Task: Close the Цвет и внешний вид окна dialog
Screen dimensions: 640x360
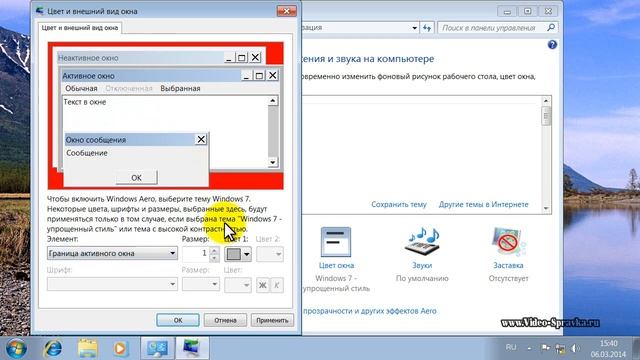Action: coord(287,11)
